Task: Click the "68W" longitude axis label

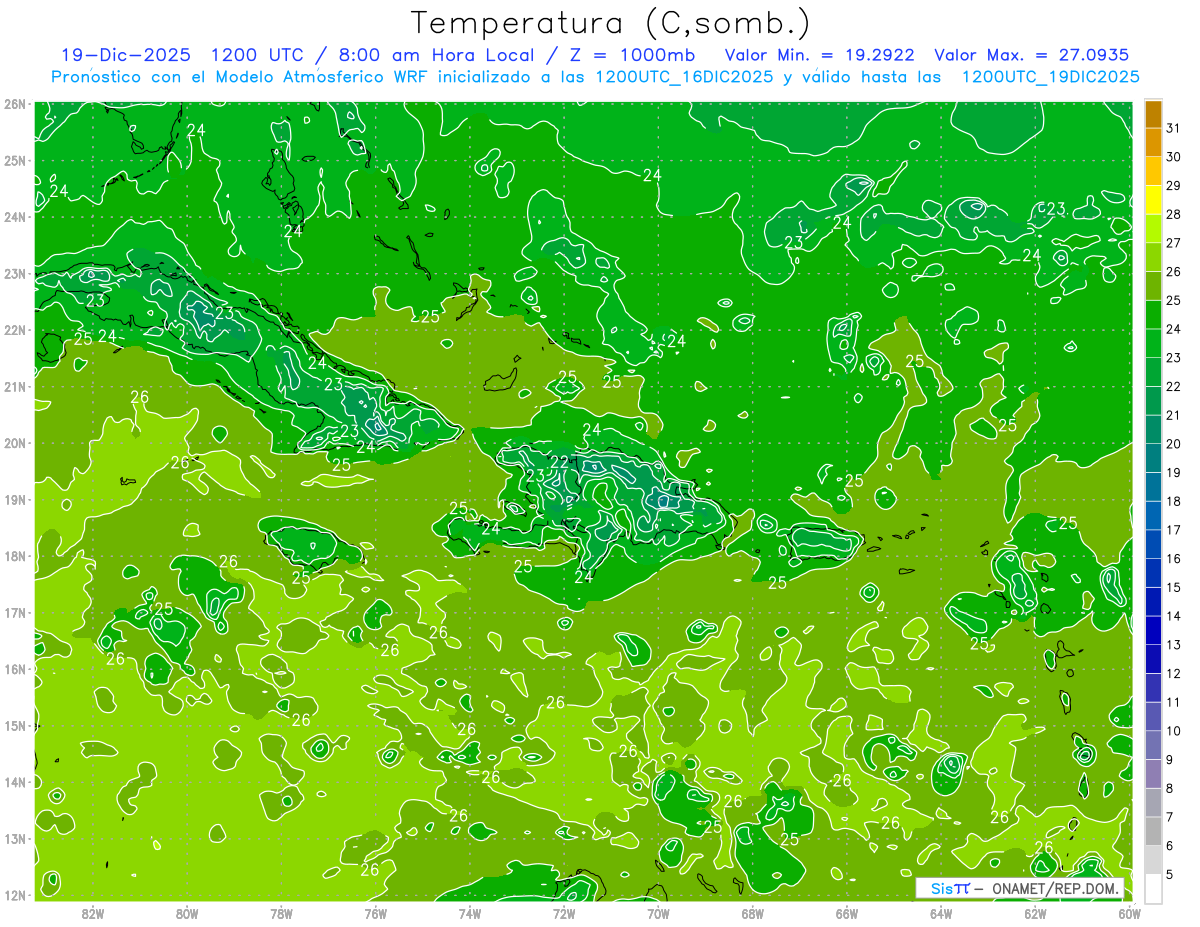Action: [x=753, y=913]
